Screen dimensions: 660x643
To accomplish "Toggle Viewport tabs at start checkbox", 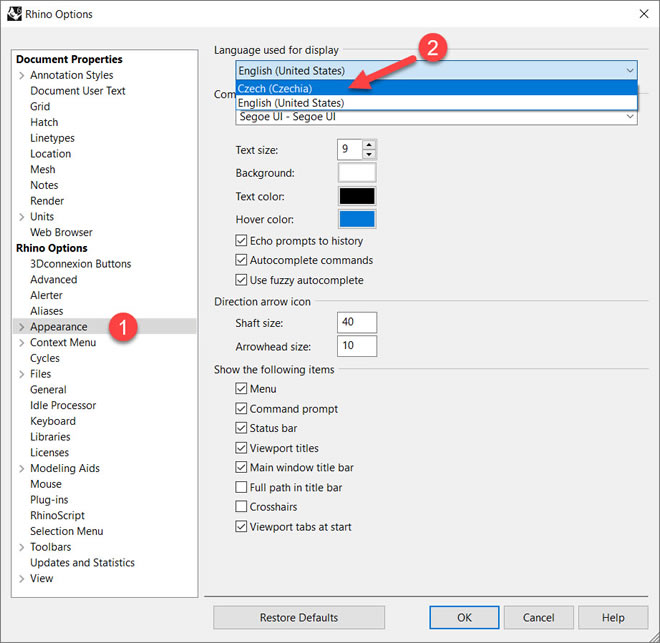I will (x=241, y=526).
